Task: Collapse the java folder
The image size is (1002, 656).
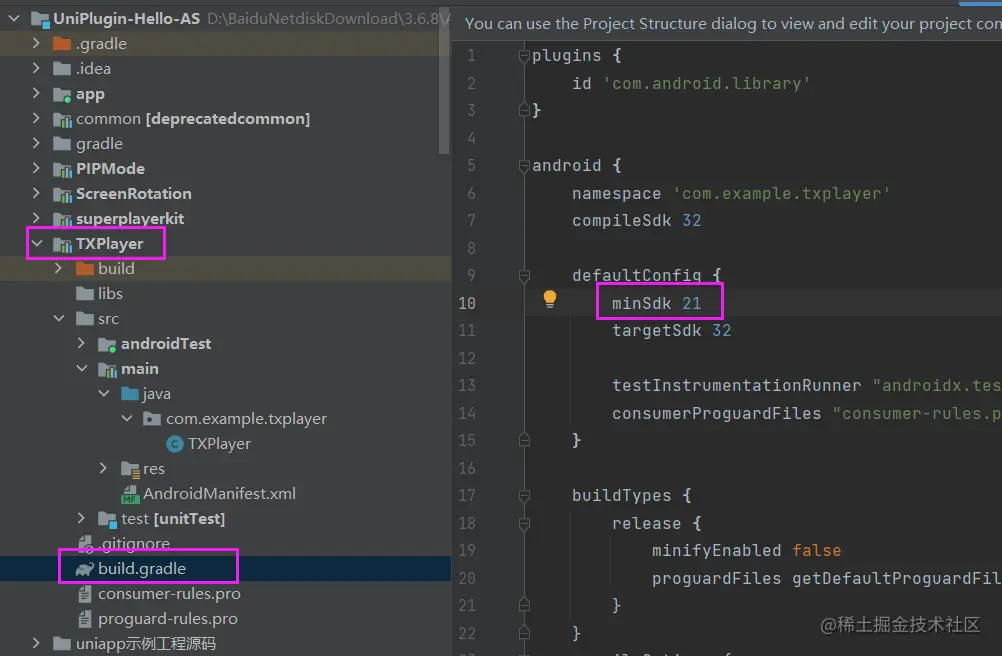Action: 104,393
